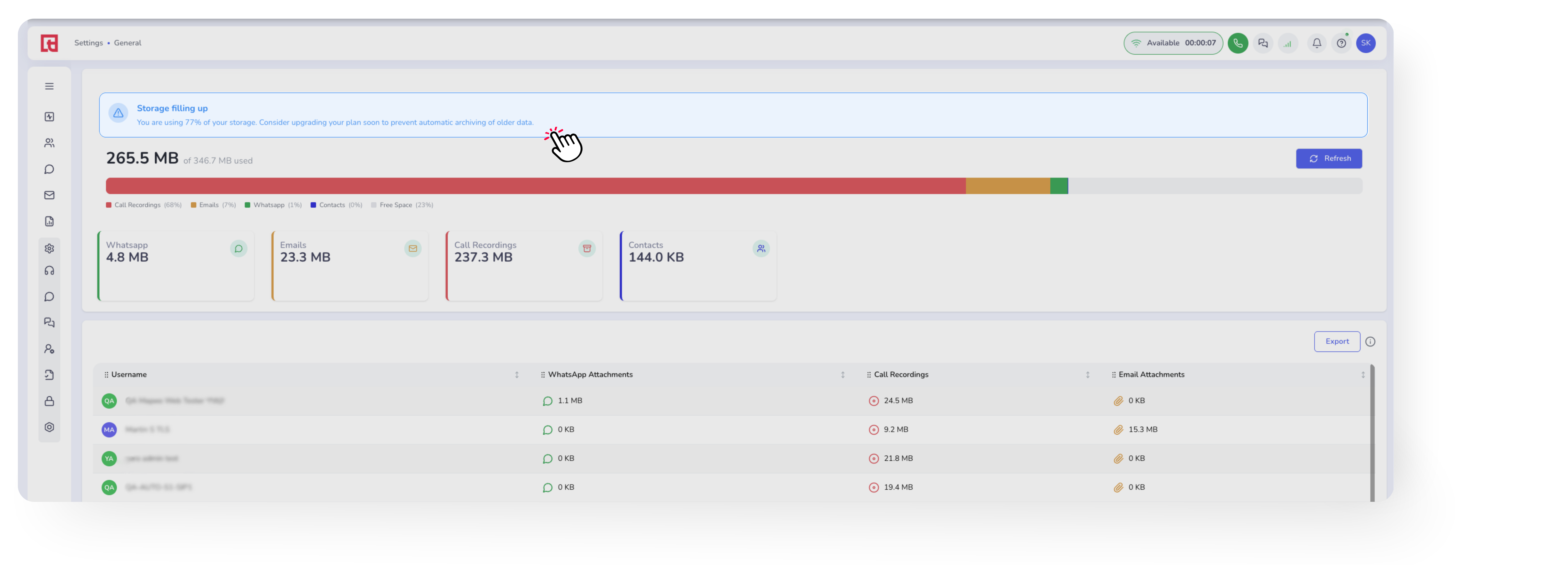1568x565 pixels.
Task: Click the info icon beside Export
Action: tap(1370, 342)
